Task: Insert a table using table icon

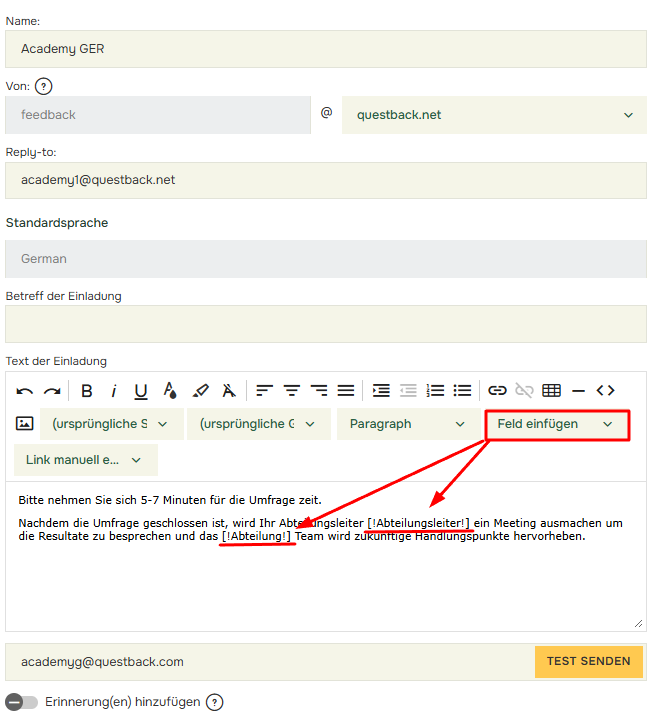Action: pyautogui.click(x=551, y=391)
